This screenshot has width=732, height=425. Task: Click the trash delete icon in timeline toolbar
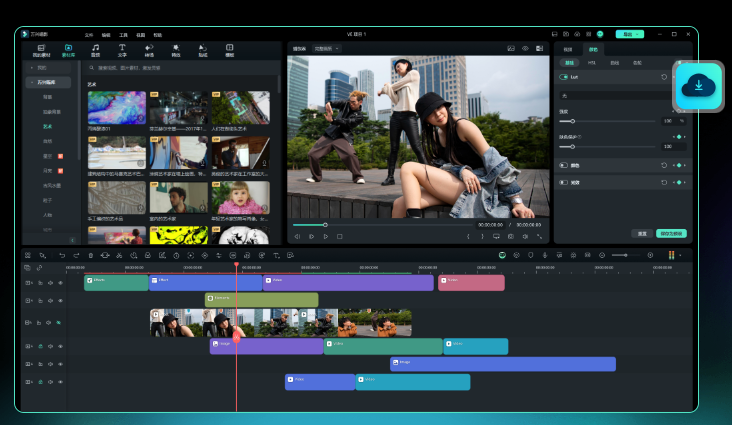91,256
